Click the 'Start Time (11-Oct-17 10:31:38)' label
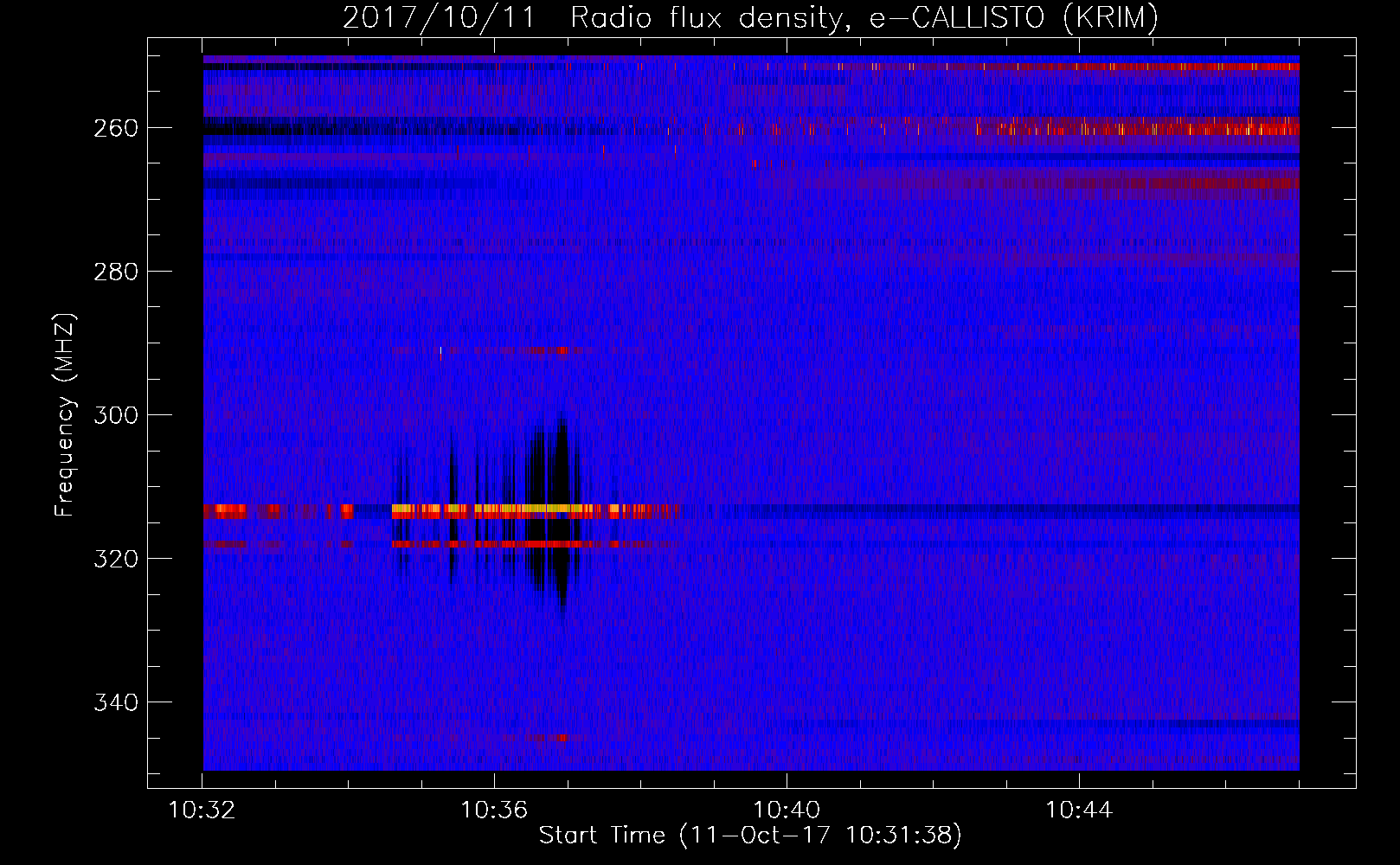Image resolution: width=1400 pixels, height=865 pixels. tap(750, 836)
